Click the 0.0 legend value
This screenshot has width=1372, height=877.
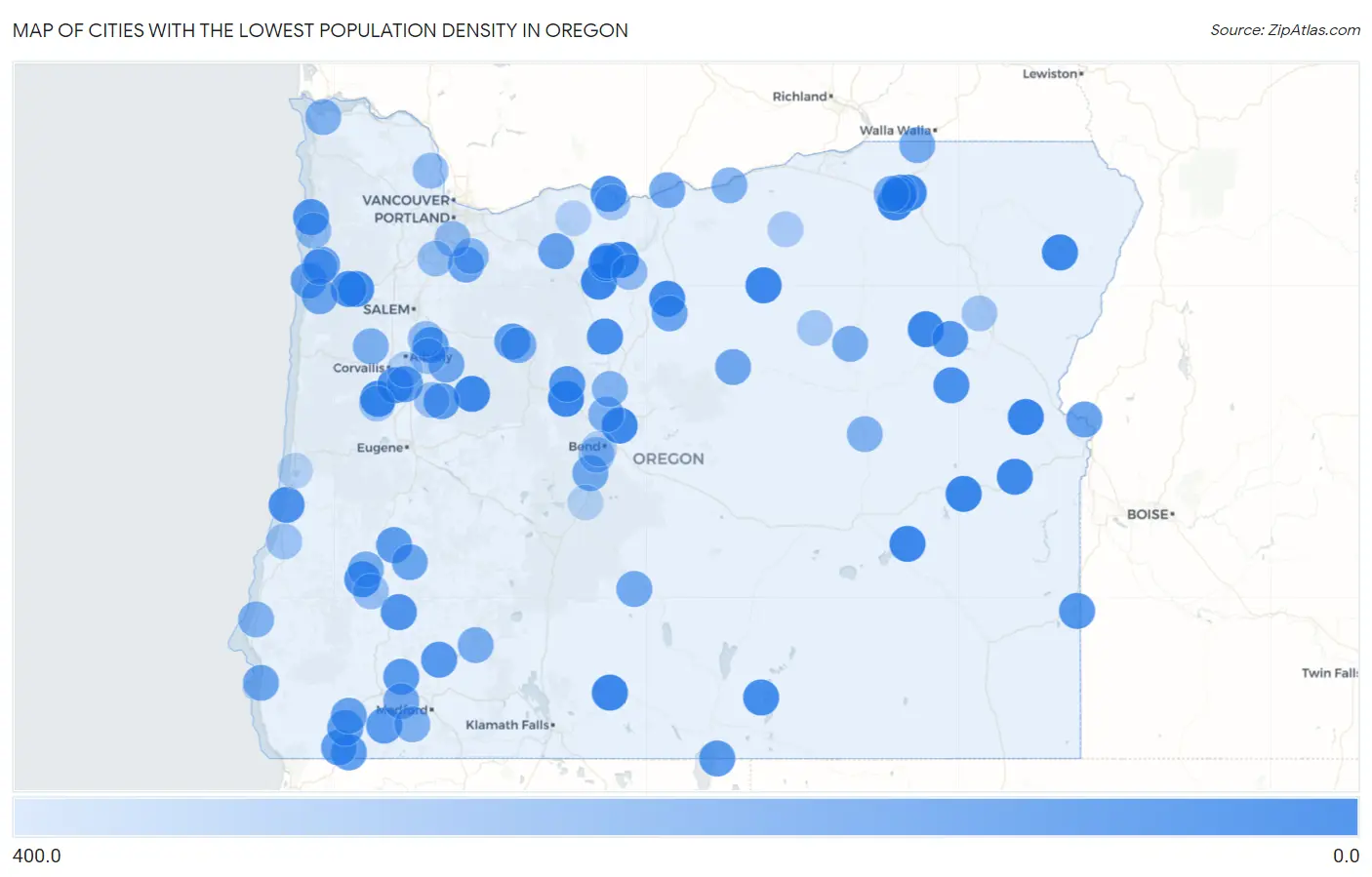tap(1346, 856)
